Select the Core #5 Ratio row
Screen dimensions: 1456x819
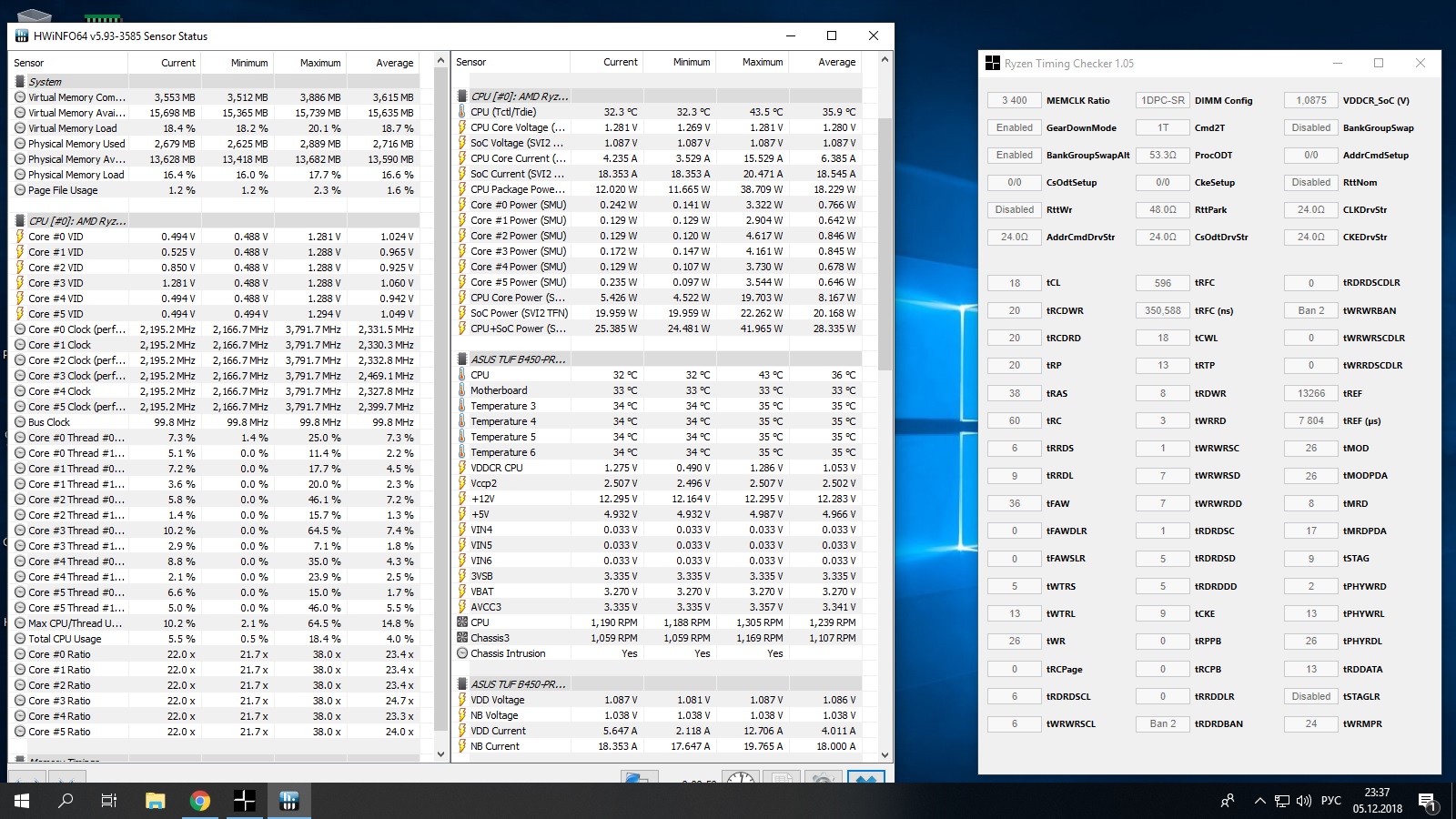pos(215,732)
